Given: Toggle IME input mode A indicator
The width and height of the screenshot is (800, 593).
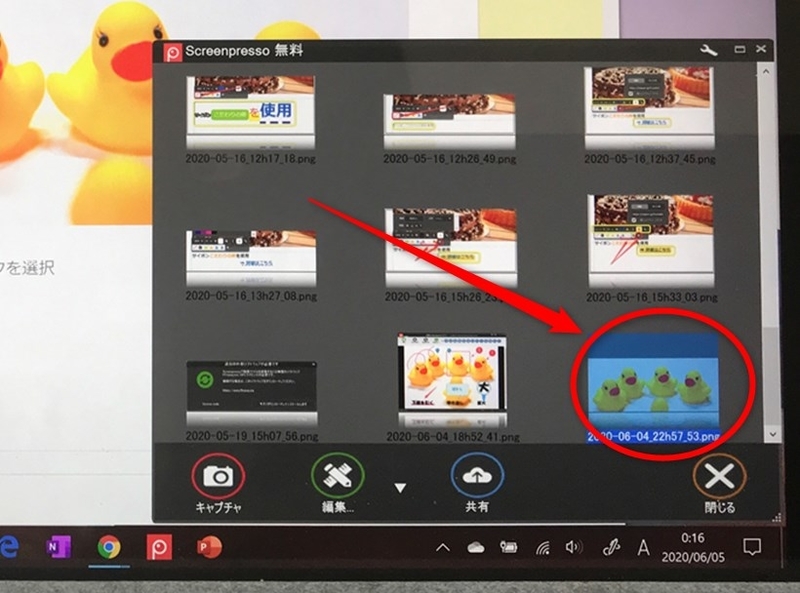Looking at the screenshot, I should 643,548.
